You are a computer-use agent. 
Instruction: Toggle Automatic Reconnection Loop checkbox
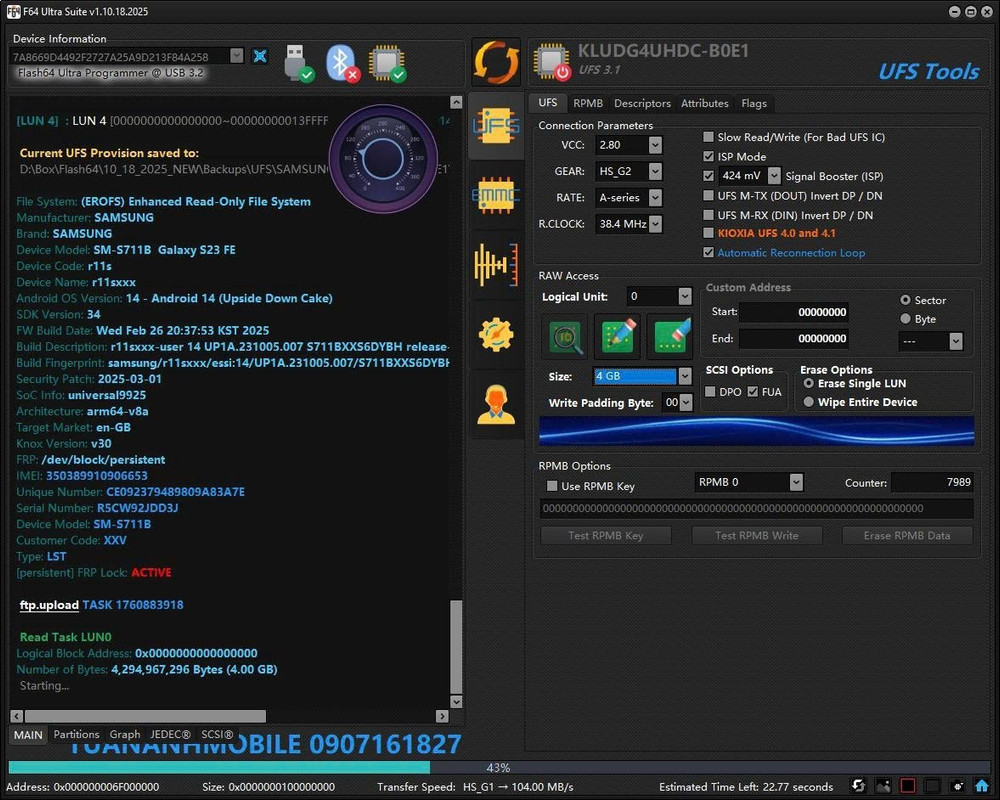pos(708,252)
